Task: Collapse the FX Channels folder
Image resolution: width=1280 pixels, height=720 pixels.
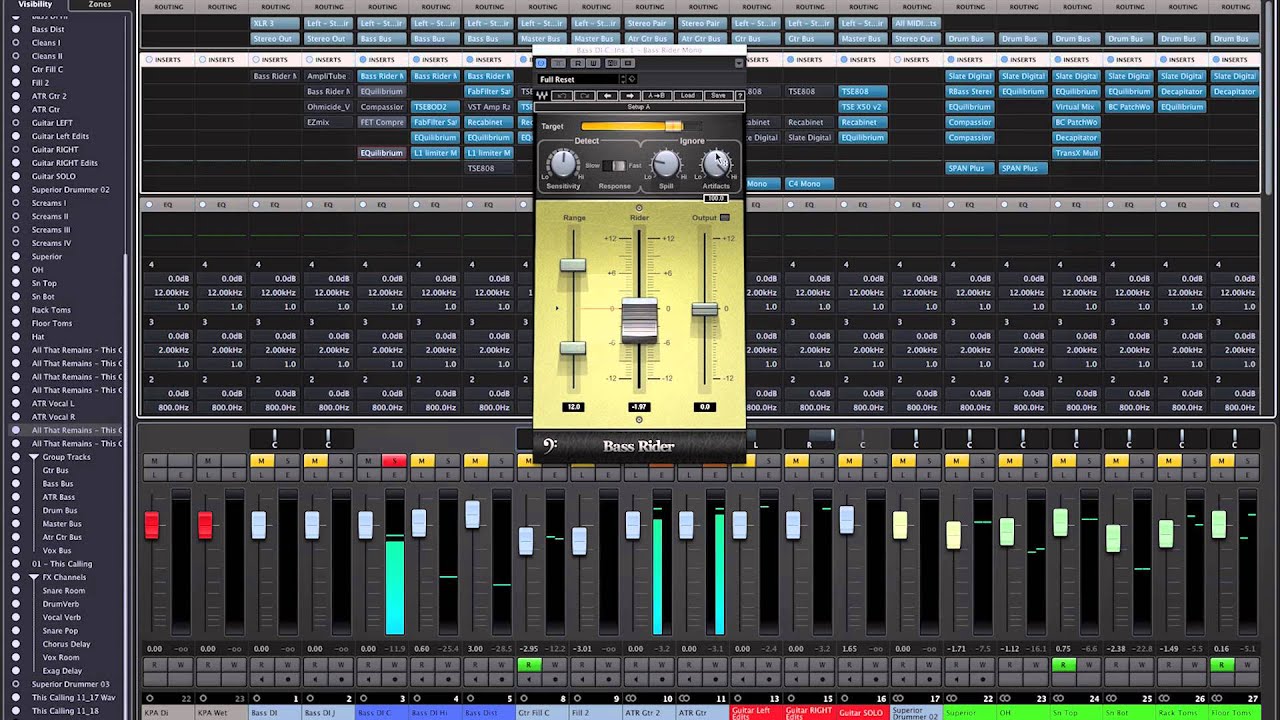Action: pyautogui.click(x=33, y=577)
